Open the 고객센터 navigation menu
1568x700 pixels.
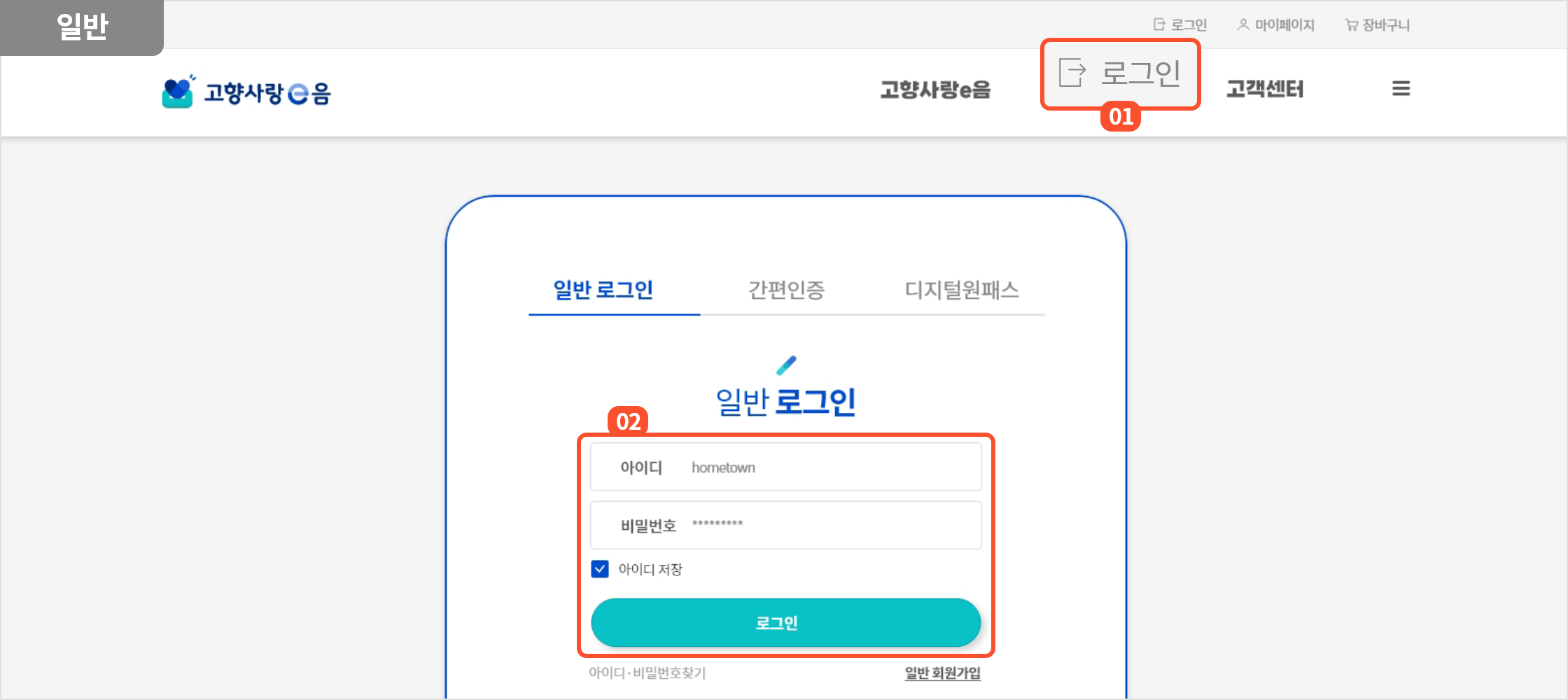pyautogui.click(x=1265, y=90)
